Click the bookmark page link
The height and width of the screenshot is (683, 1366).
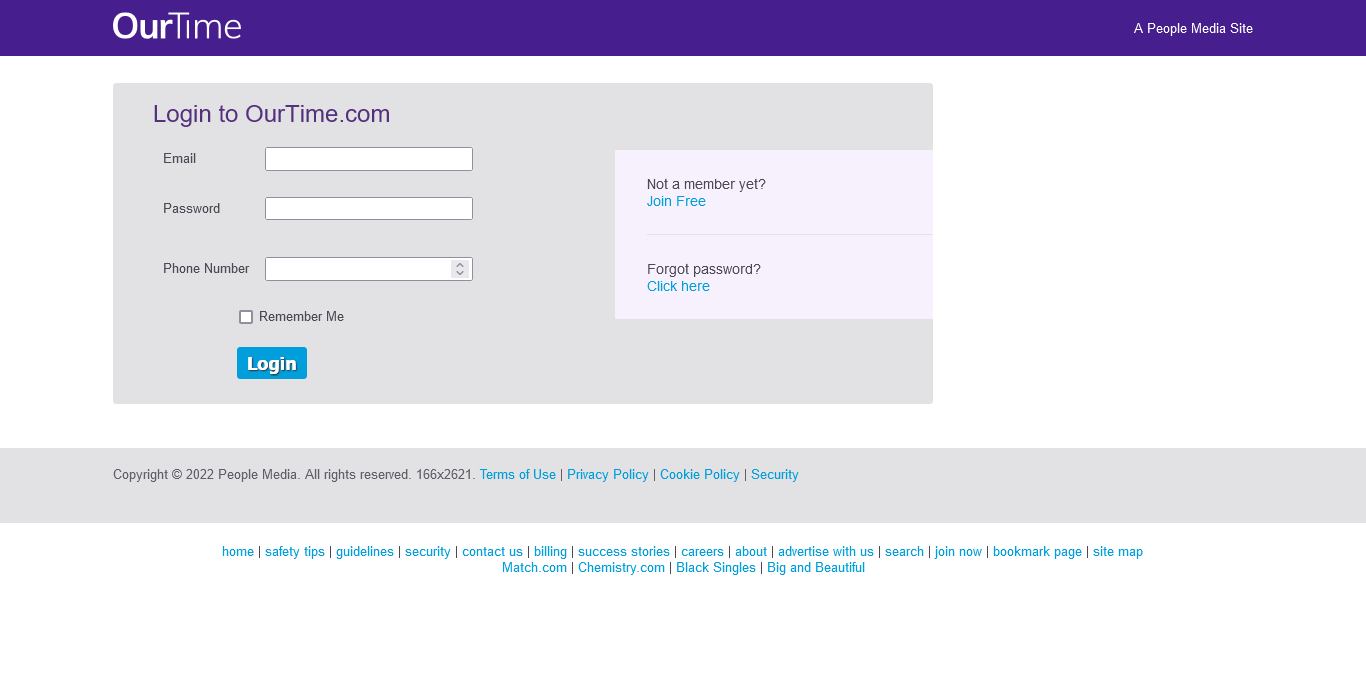(1037, 552)
